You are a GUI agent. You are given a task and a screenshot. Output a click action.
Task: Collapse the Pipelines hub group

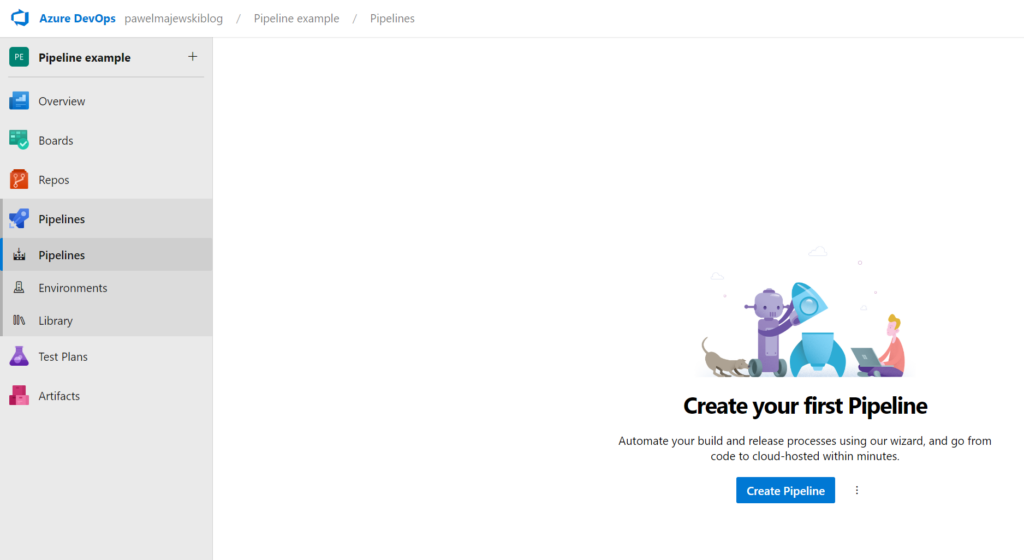pyautogui.click(x=106, y=219)
